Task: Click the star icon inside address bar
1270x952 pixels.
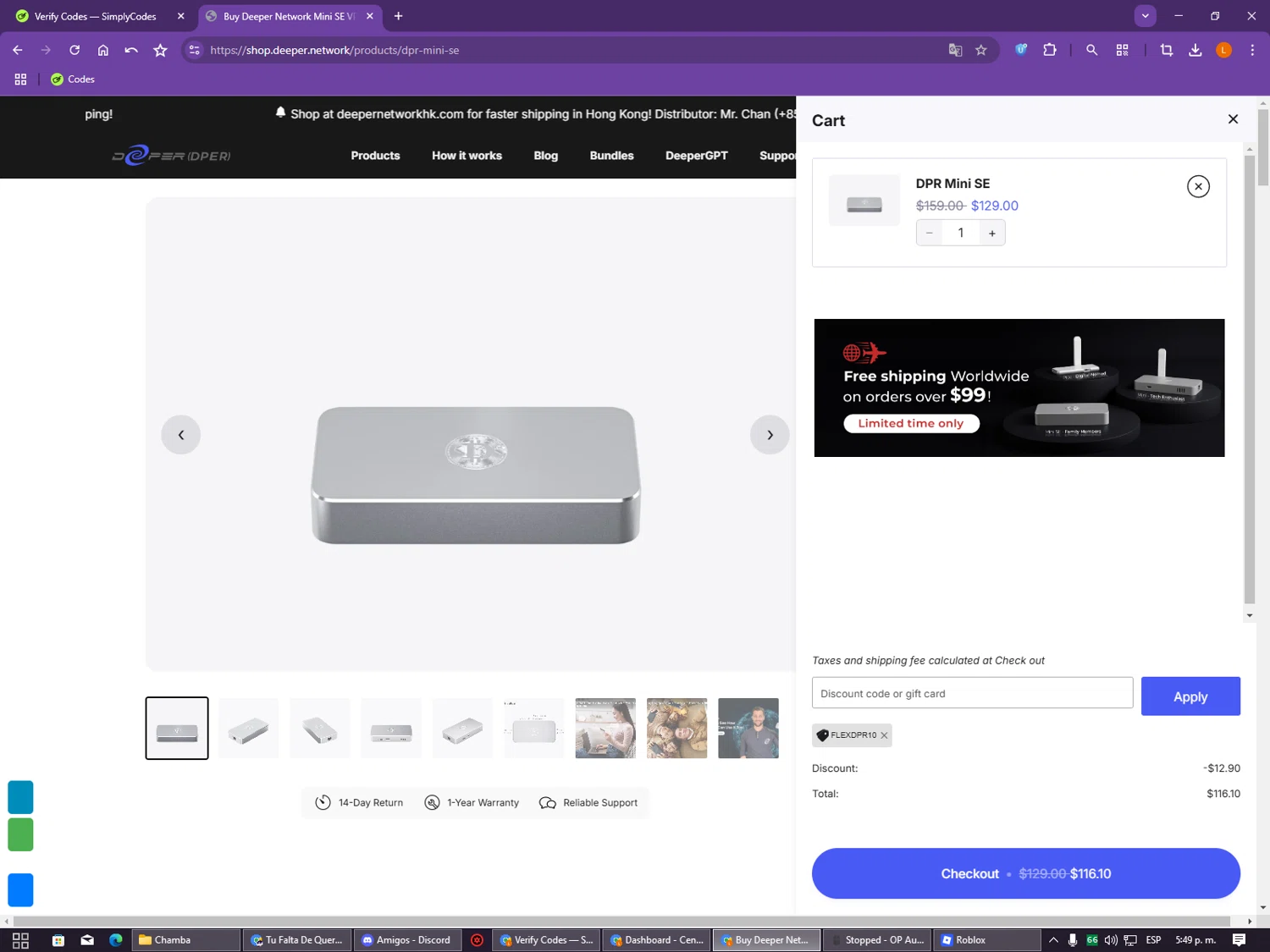Action: (x=981, y=50)
